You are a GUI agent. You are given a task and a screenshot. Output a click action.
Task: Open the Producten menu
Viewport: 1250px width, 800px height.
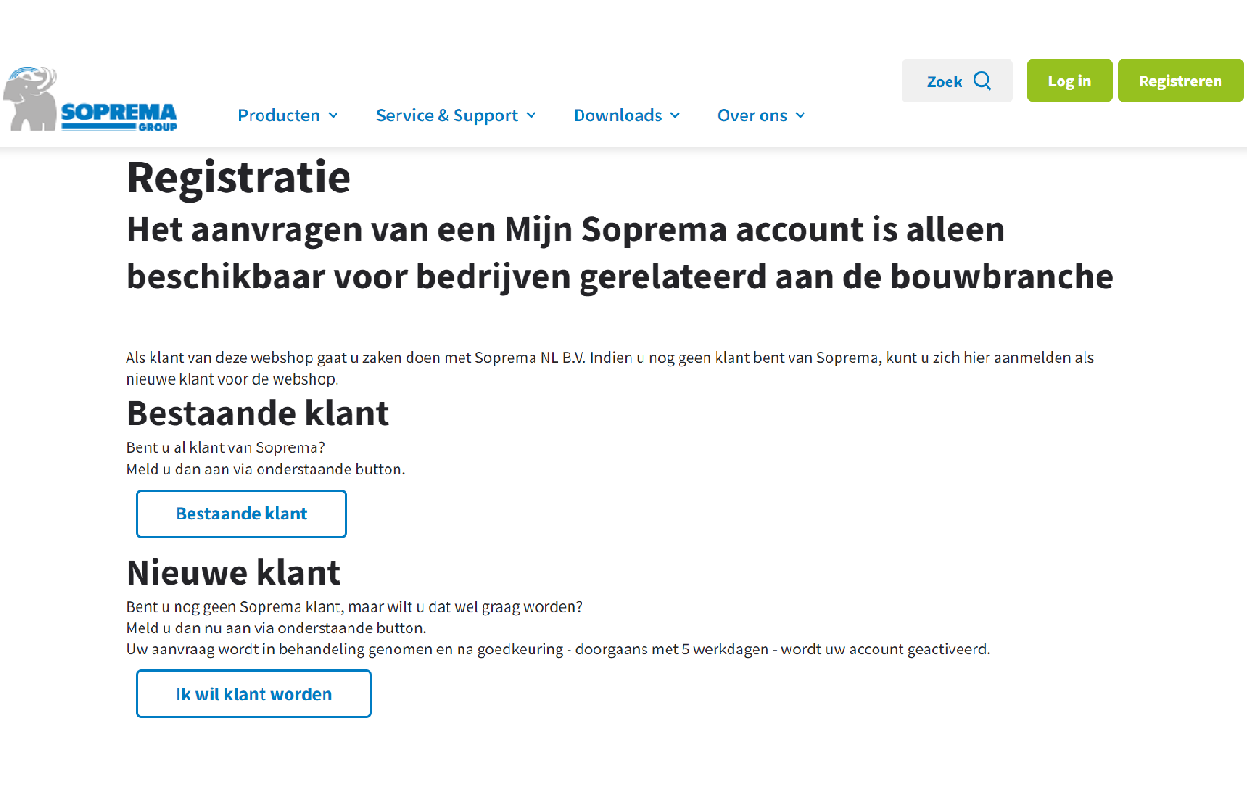point(288,115)
